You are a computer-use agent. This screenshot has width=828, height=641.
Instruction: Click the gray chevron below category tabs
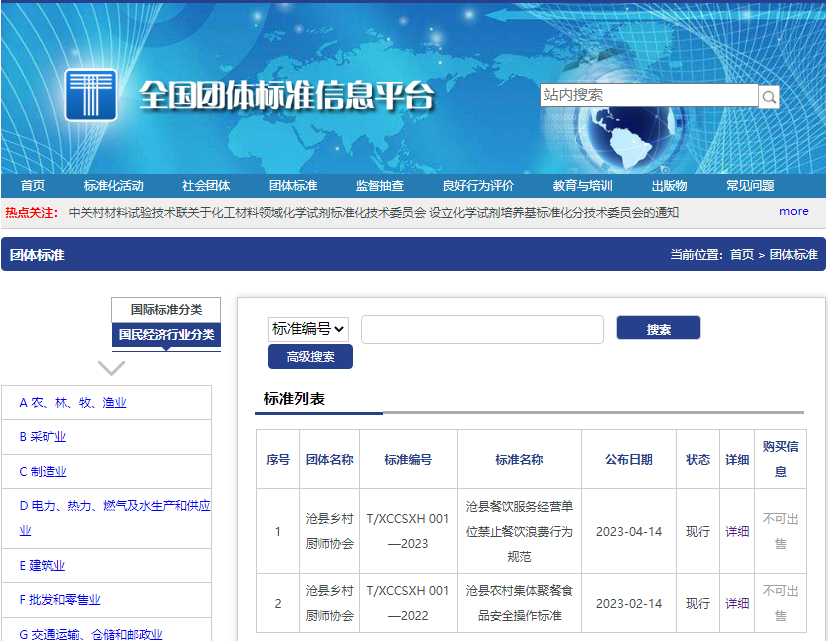coord(111,368)
